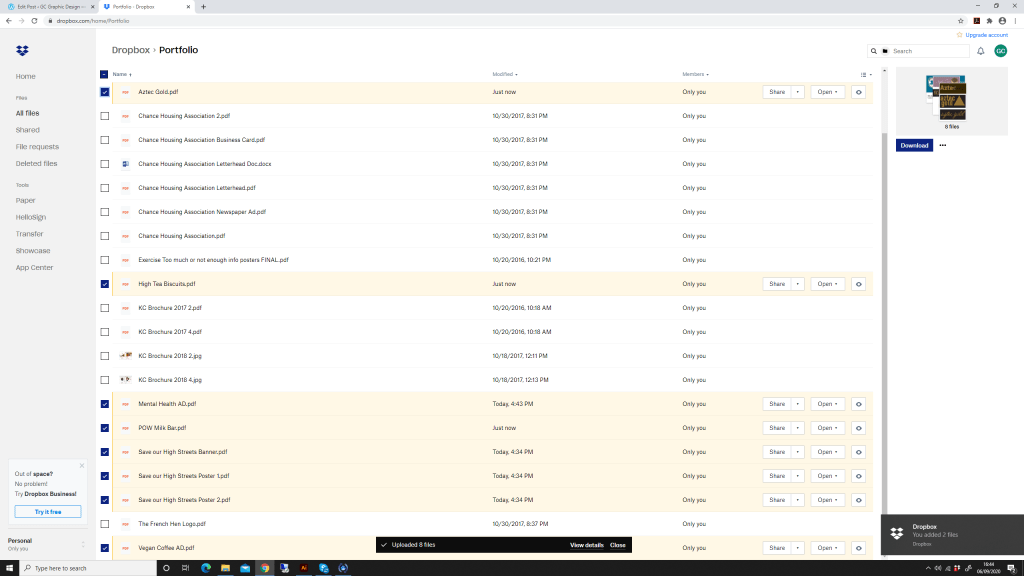Click View details in upload notification

[586, 545]
